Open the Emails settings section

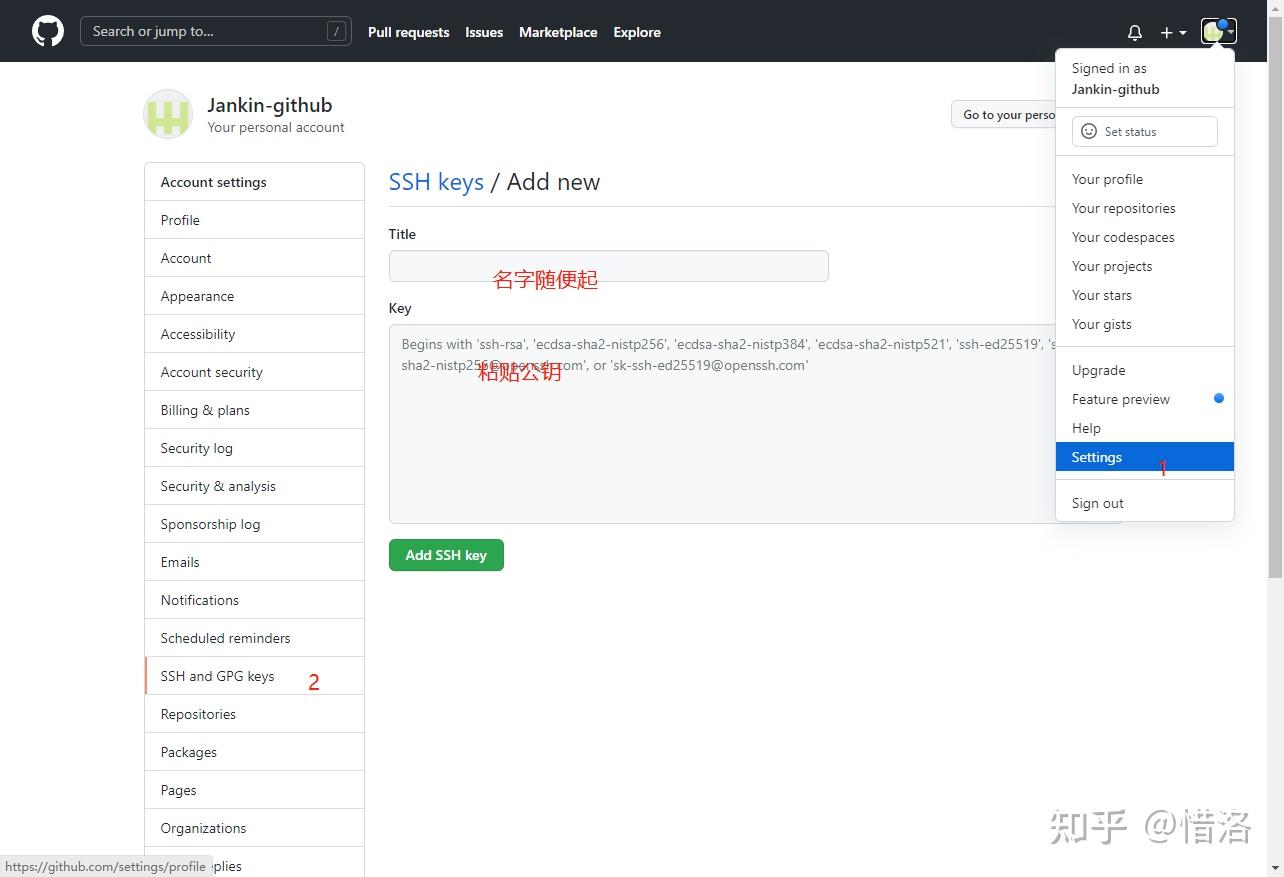pyautogui.click(x=179, y=562)
